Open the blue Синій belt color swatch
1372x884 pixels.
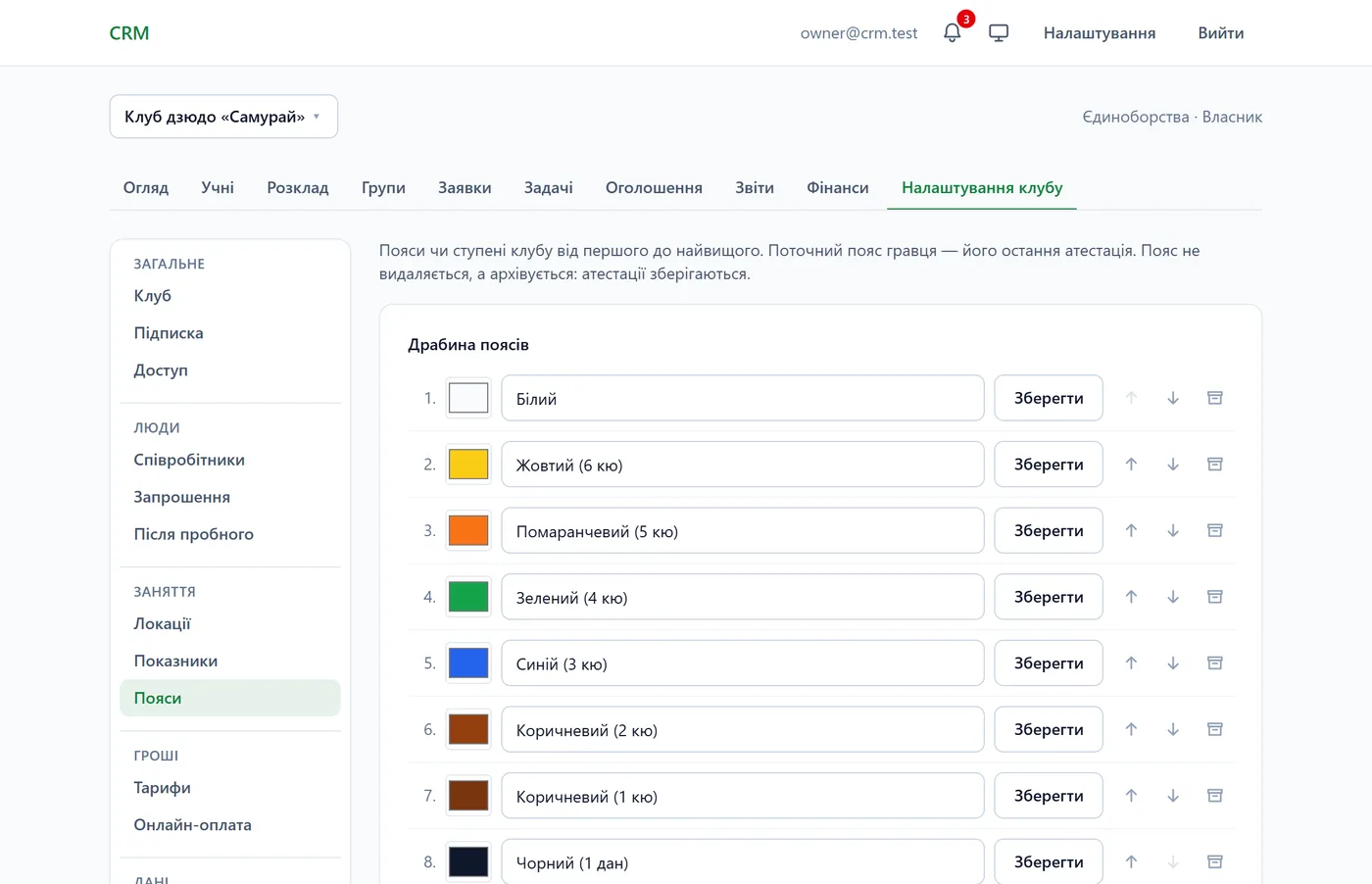point(468,663)
